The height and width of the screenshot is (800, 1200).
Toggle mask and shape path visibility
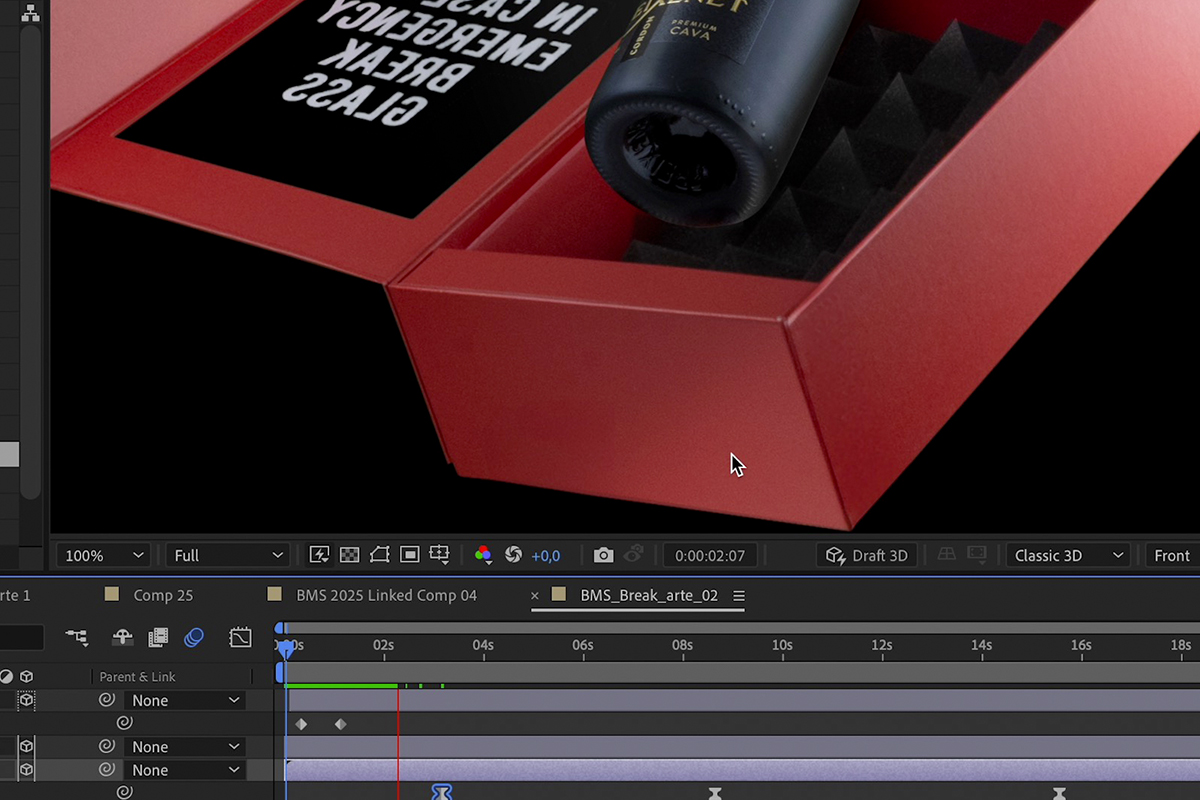point(379,555)
